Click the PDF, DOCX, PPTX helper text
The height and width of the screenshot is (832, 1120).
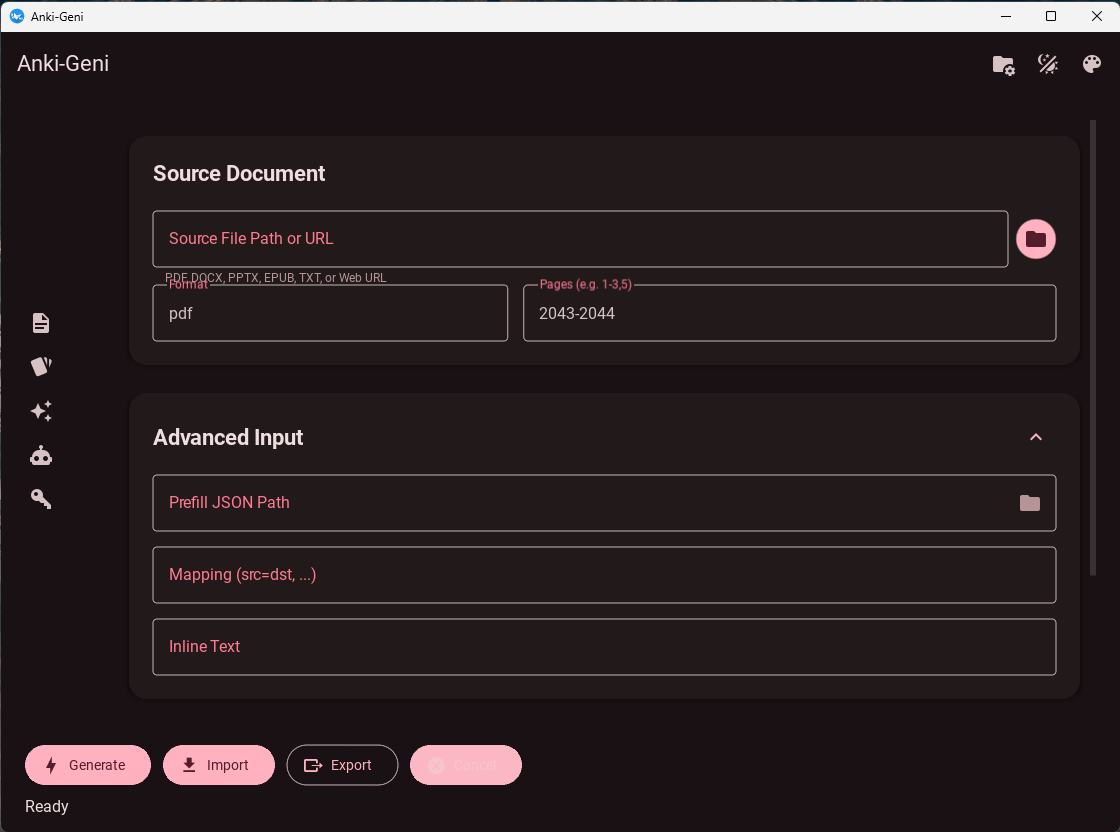(x=276, y=278)
